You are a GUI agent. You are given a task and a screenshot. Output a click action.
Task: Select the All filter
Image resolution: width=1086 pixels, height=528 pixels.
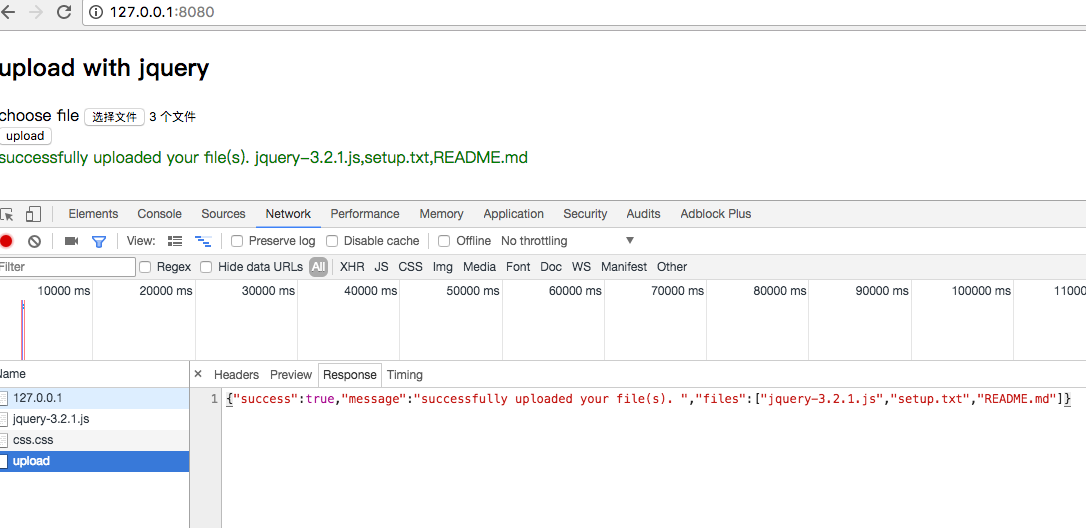[318, 267]
